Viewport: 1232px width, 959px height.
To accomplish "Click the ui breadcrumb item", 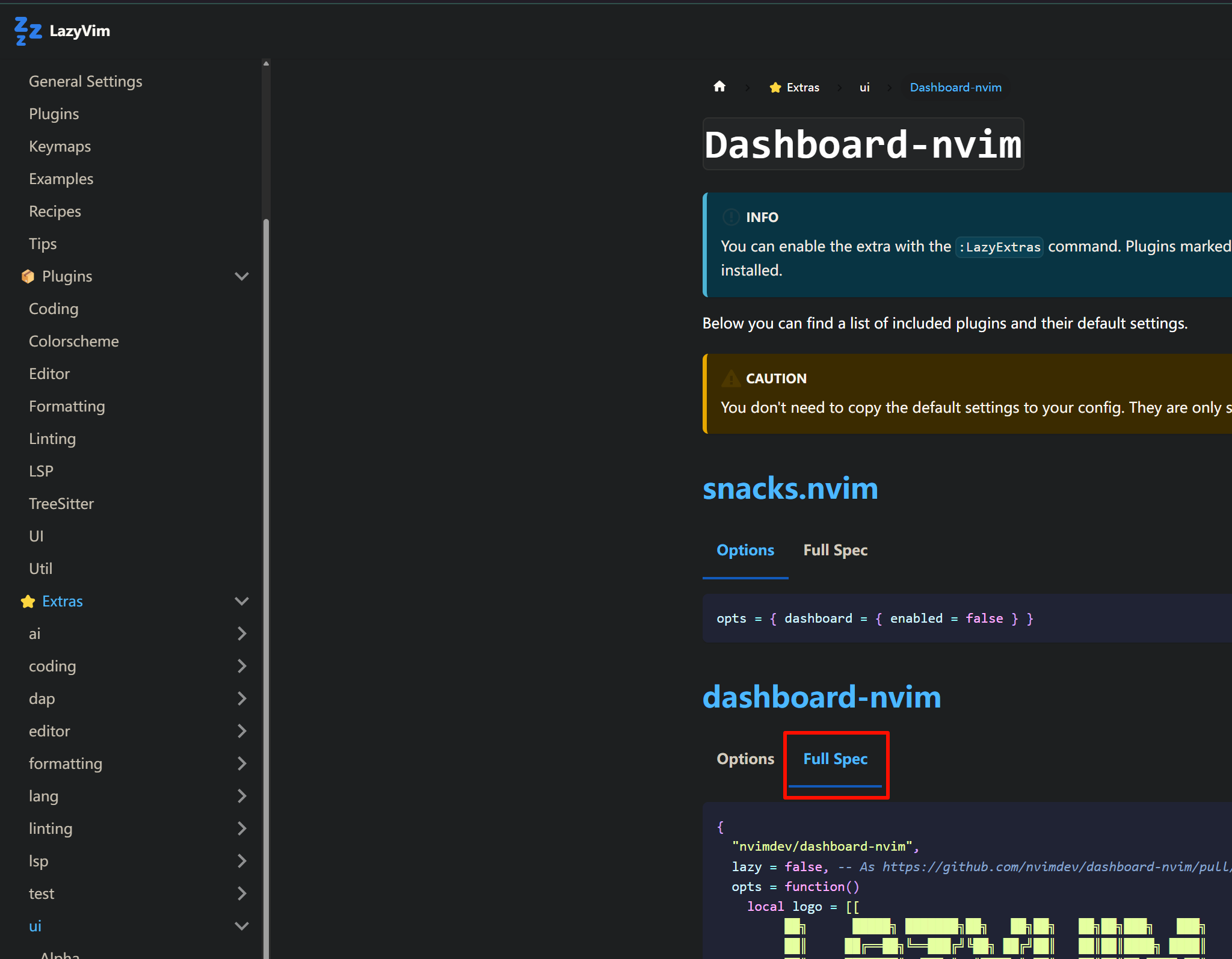I will 864,87.
